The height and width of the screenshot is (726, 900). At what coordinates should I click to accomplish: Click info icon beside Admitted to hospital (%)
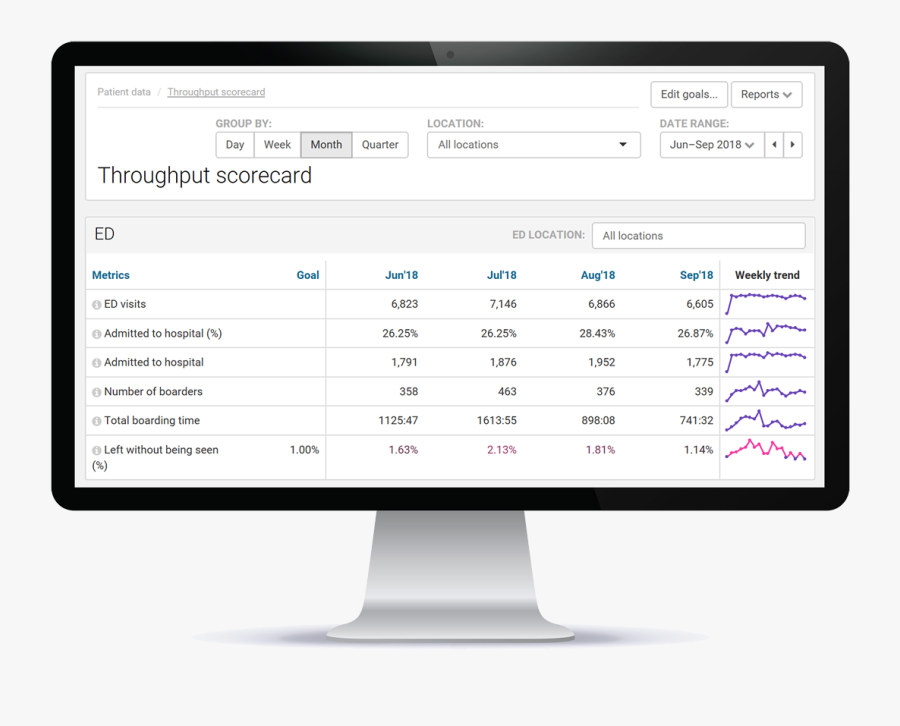pyautogui.click(x=97, y=334)
